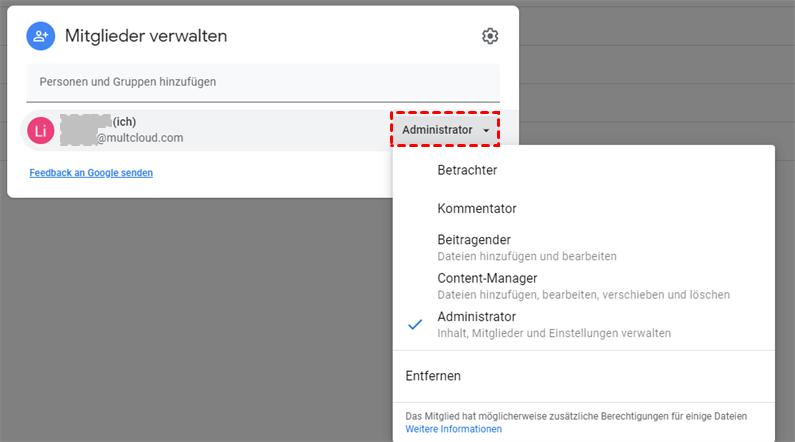
Task: Click the pink "Li" avatar
Action: point(41,130)
